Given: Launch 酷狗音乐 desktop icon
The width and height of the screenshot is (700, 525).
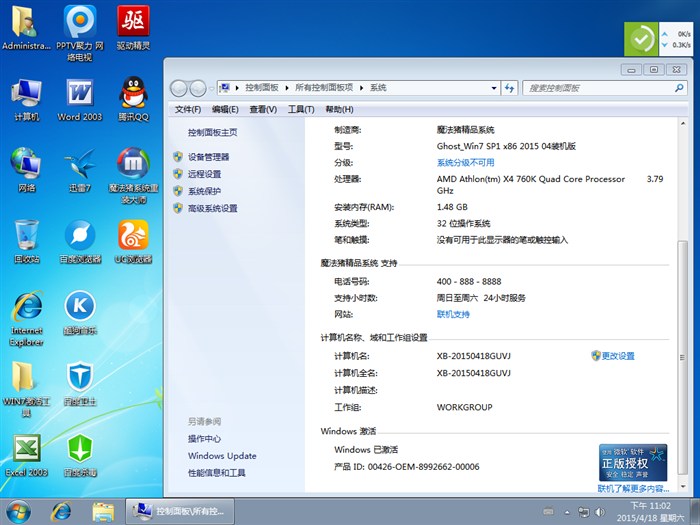Looking at the screenshot, I should click(x=80, y=312).
